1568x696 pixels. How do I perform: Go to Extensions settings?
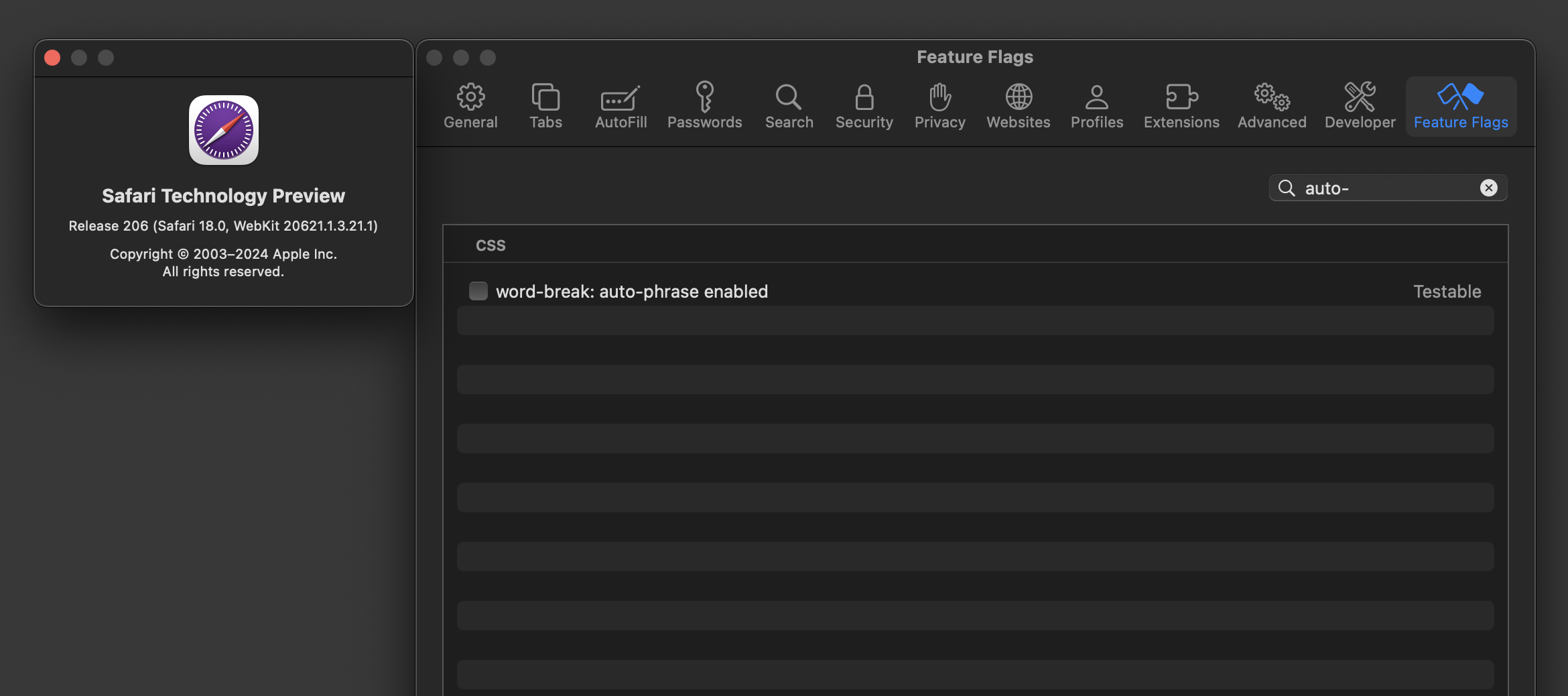pyautogui.click(x=1181, y=107)
